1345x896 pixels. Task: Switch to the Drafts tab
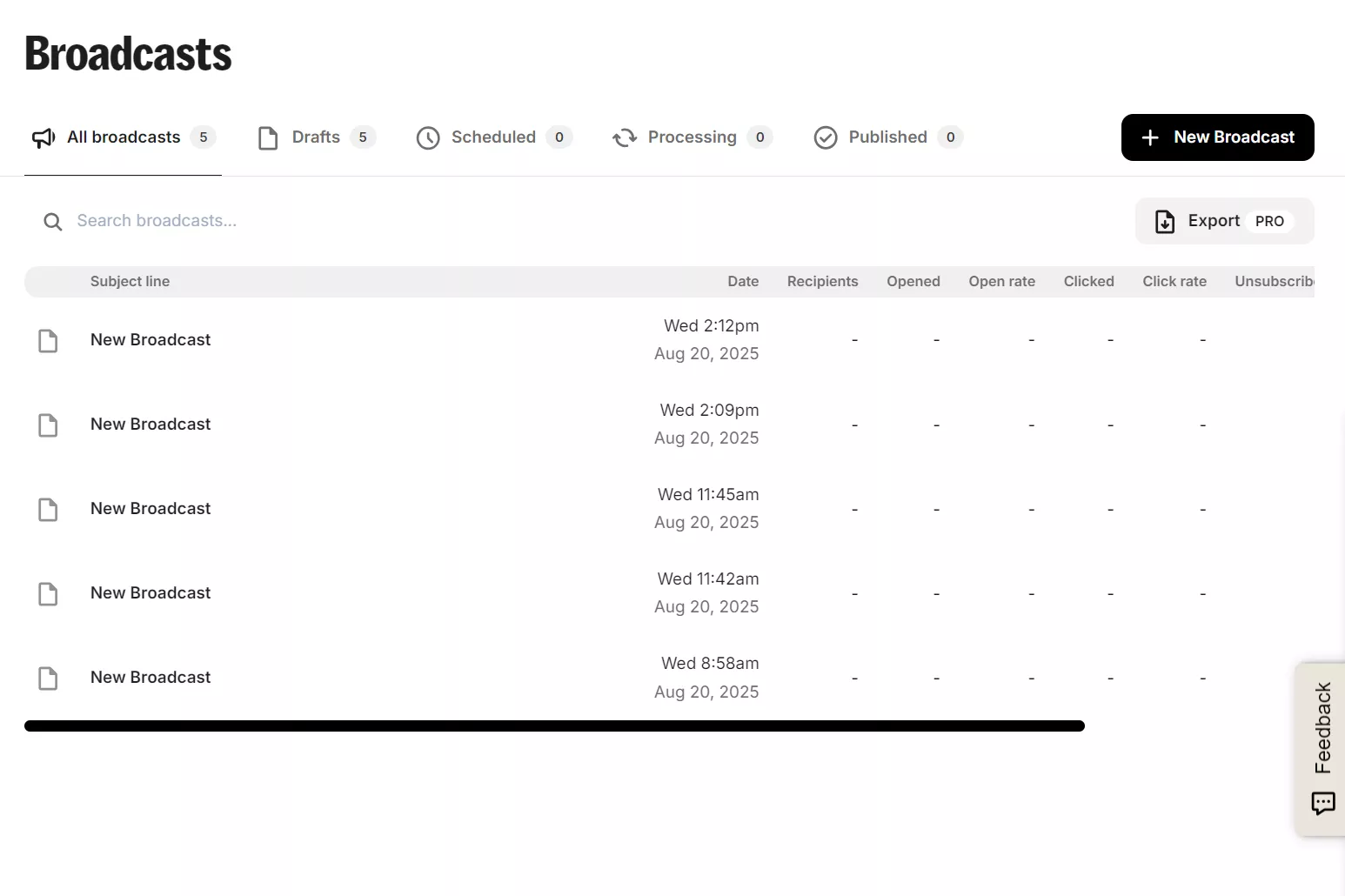pyautogui.click(x=316, y=137)
